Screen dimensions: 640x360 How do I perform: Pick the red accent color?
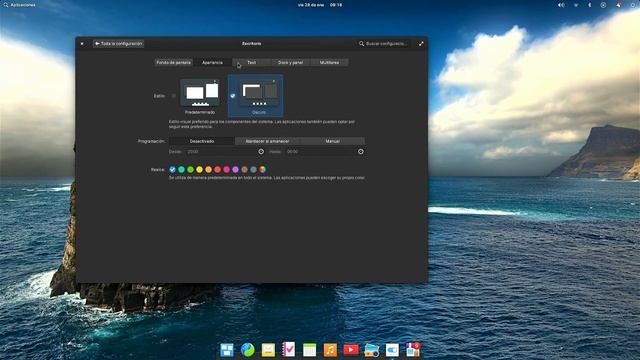click(218, 169)
